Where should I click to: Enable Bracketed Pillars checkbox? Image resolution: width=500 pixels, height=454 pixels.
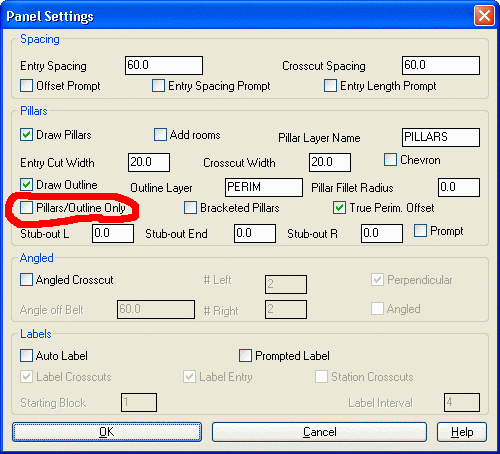point(190,208)
